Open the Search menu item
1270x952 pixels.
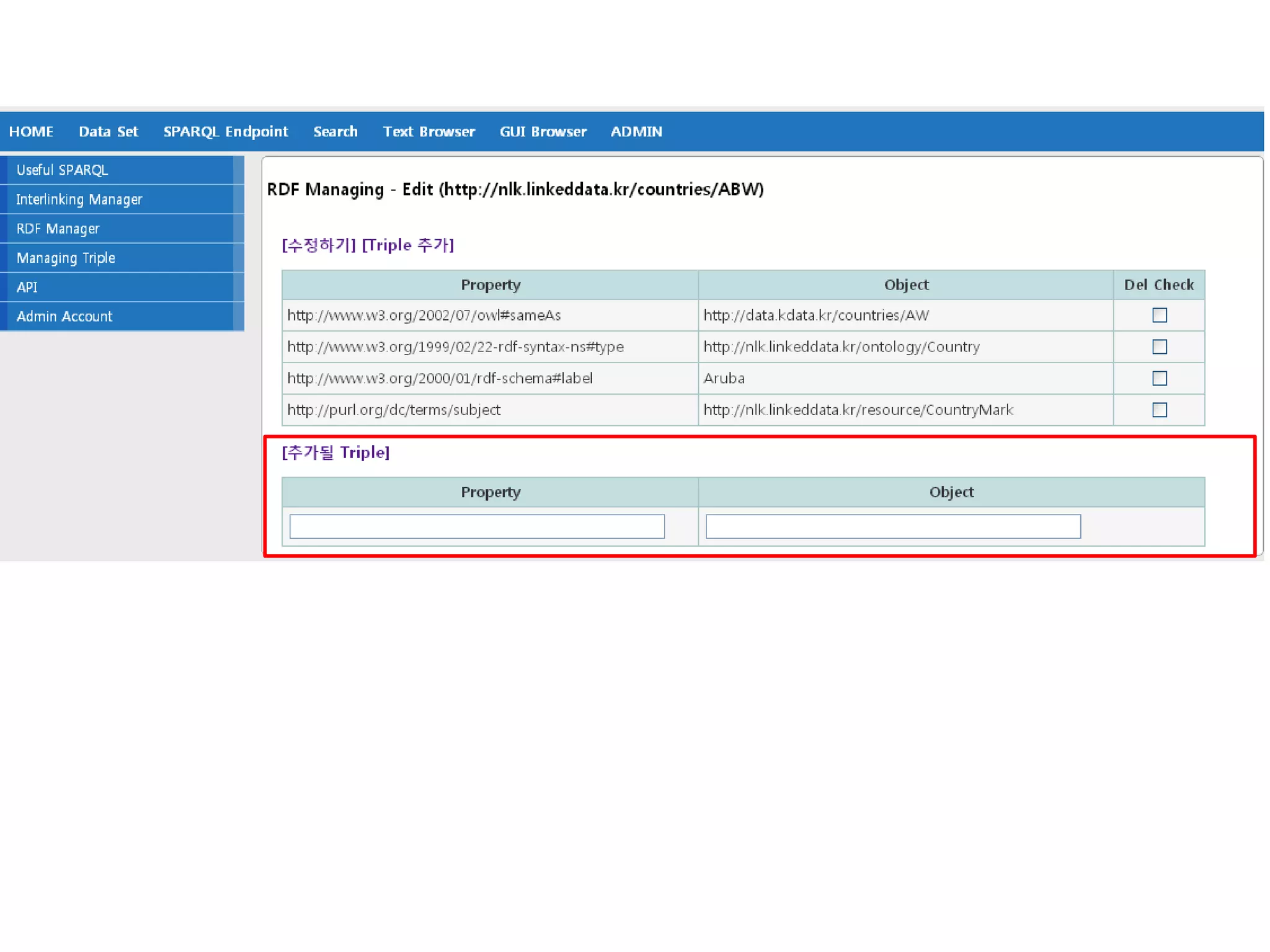[x=335, y=131]
